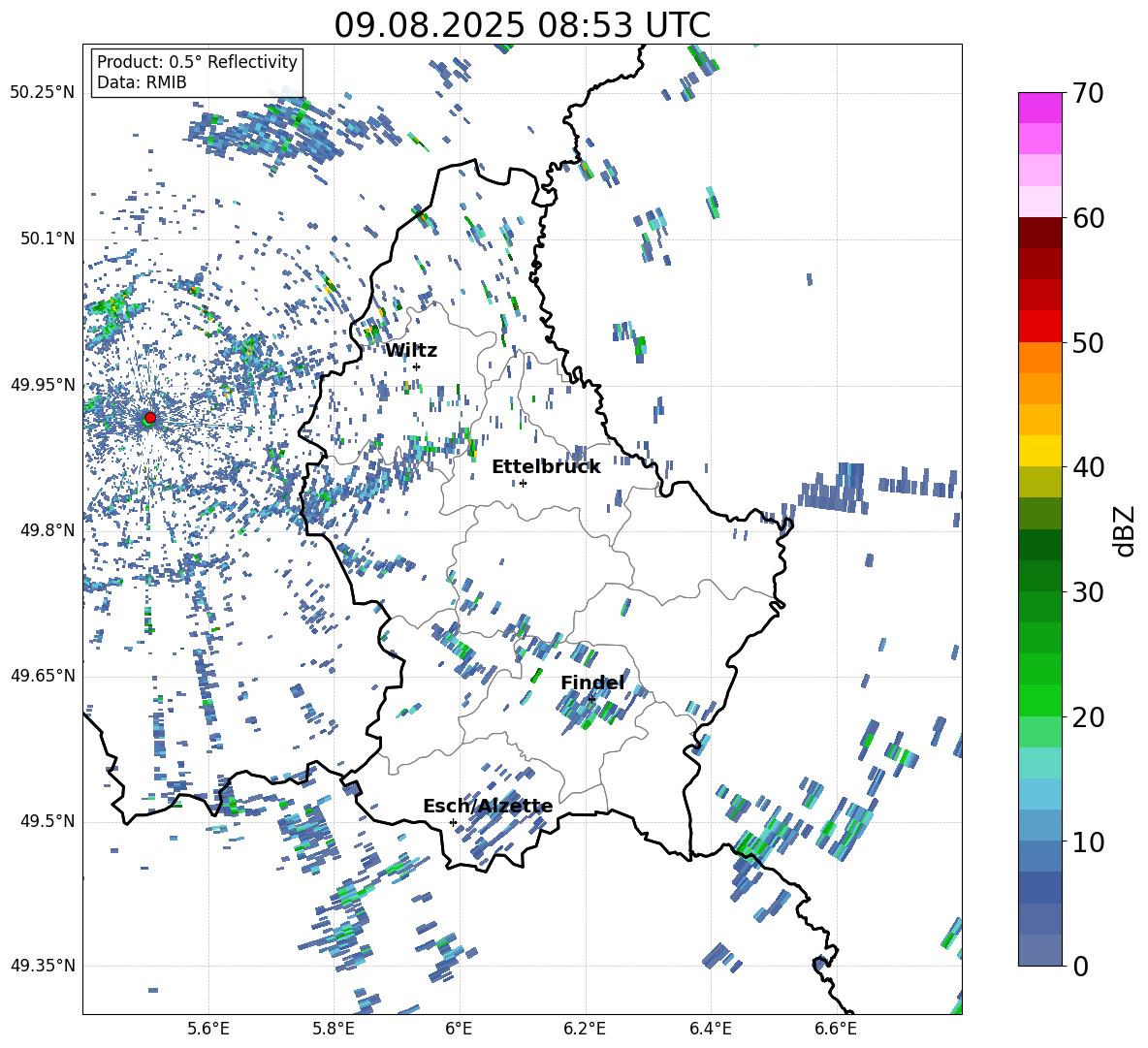The height and width of the screenshot is (1048, 1148).
Task: Click the dark maroon colorbar segment below 60
Action: click(1039, 233)
